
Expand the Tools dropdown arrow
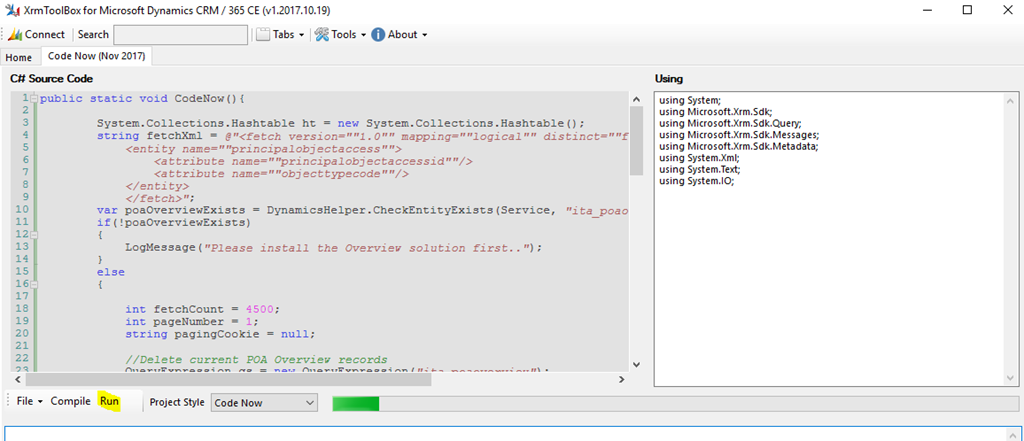(x=363, y=35)
